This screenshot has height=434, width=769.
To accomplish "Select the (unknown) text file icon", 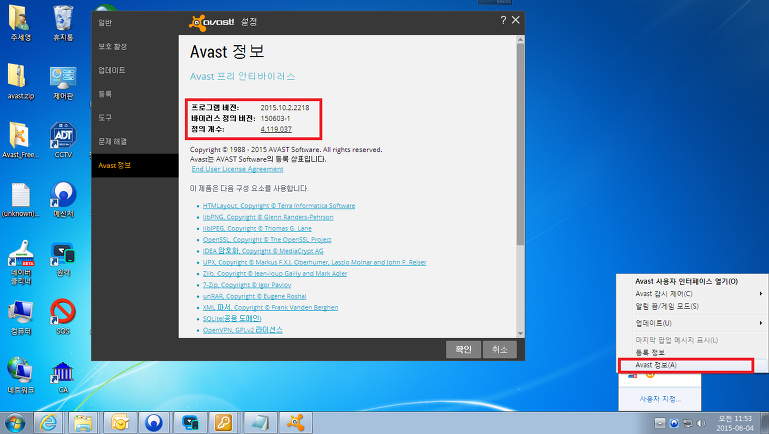I will tap(20, 200).
